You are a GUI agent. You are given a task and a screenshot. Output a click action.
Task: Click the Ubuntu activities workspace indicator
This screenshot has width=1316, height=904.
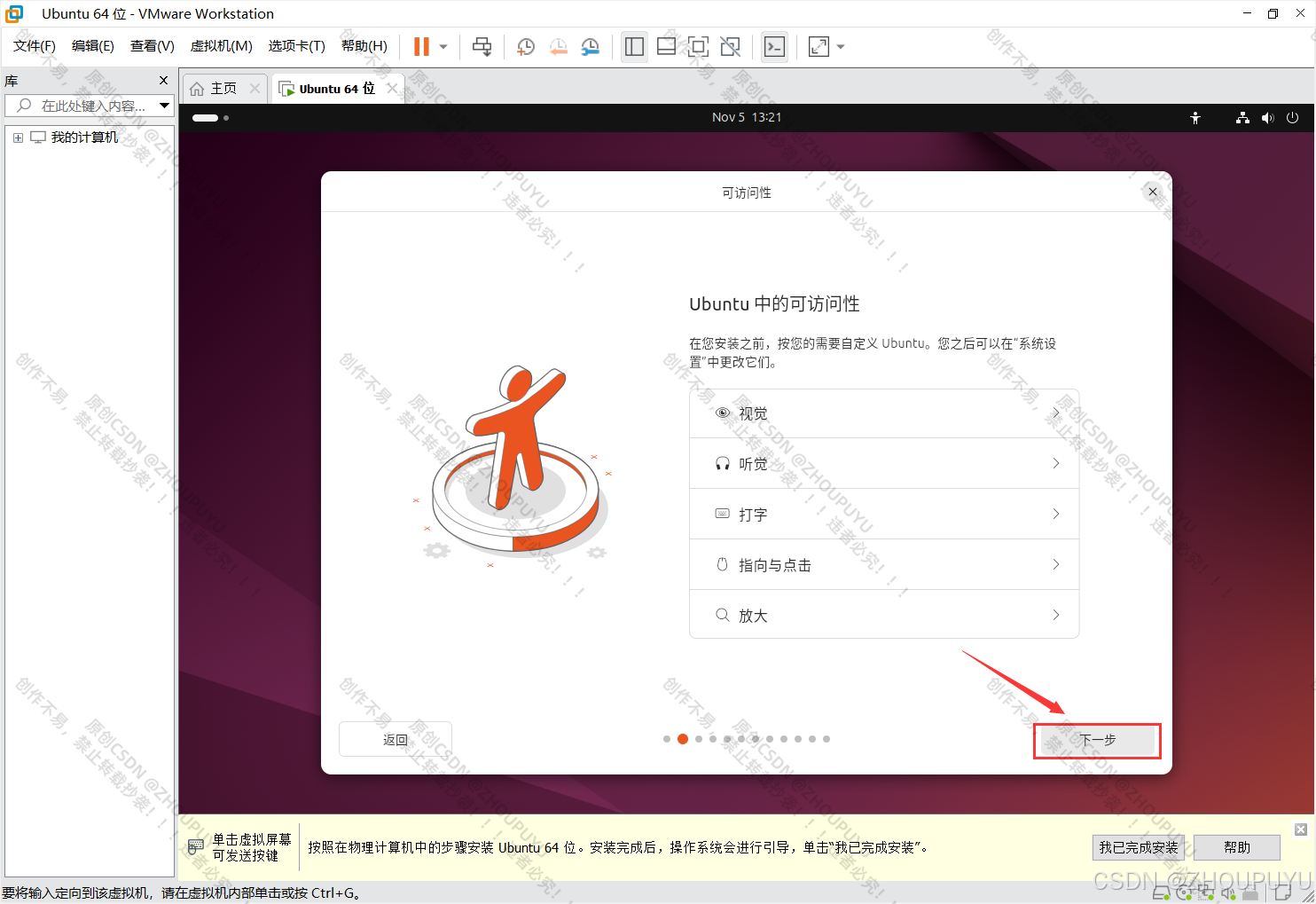coord(211,117)
